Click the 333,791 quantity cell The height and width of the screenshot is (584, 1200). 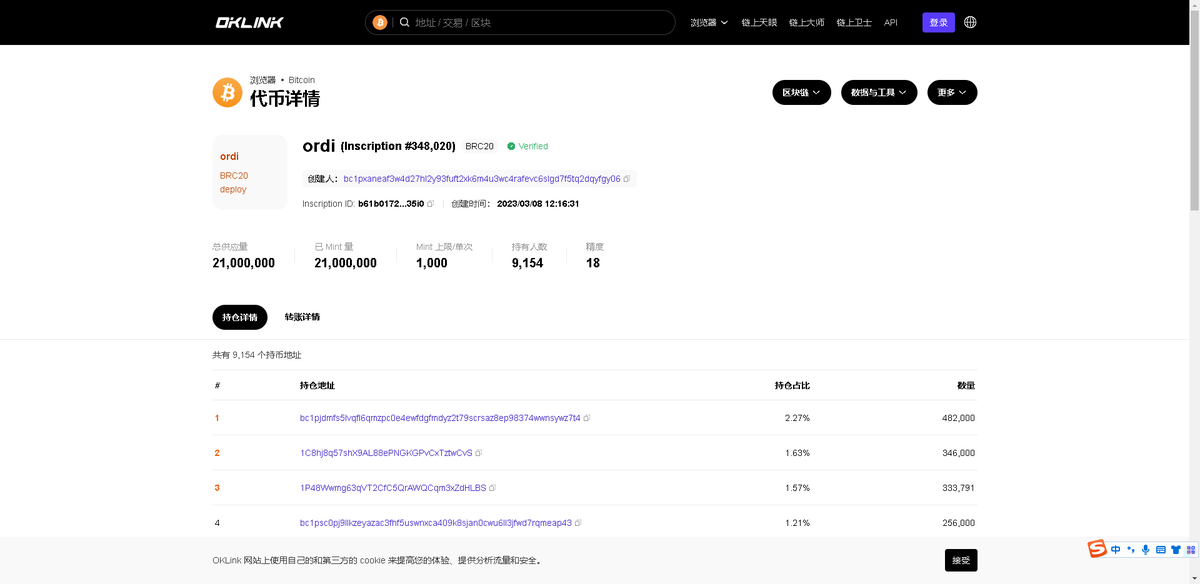958,488
